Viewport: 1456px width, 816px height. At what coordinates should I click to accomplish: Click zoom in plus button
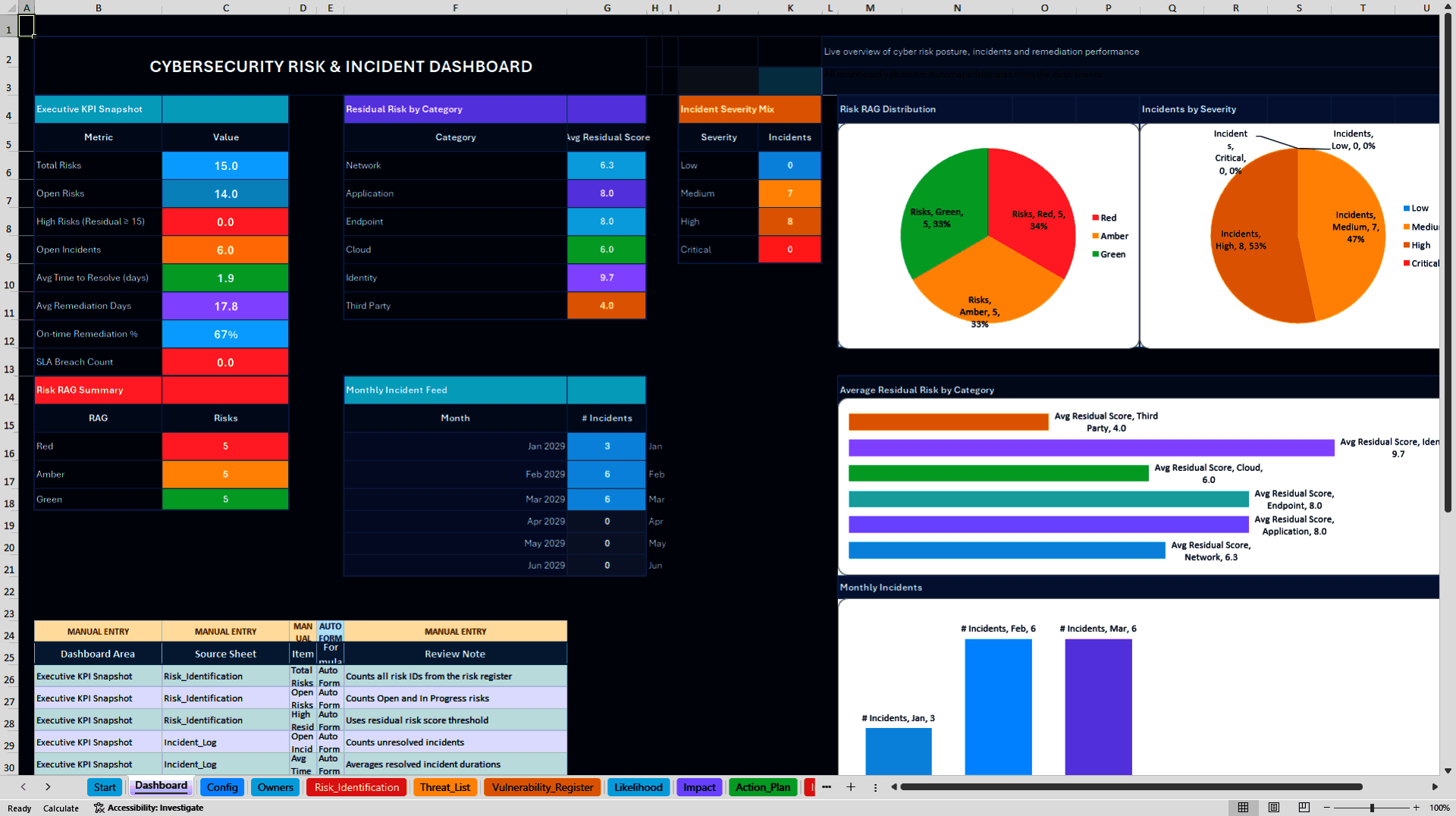(1416, 808)
